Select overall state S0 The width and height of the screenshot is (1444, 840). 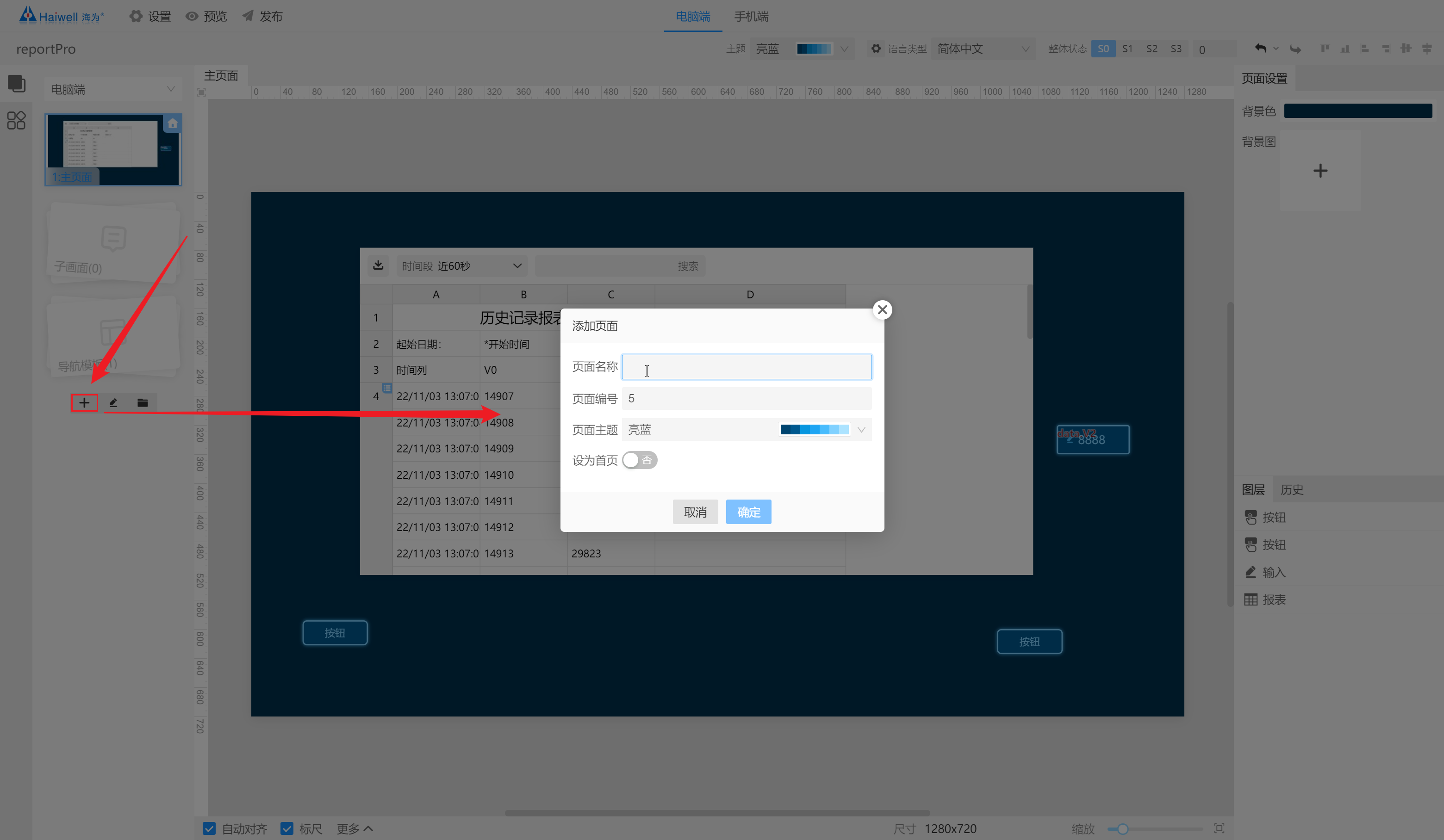(1103, 49)
